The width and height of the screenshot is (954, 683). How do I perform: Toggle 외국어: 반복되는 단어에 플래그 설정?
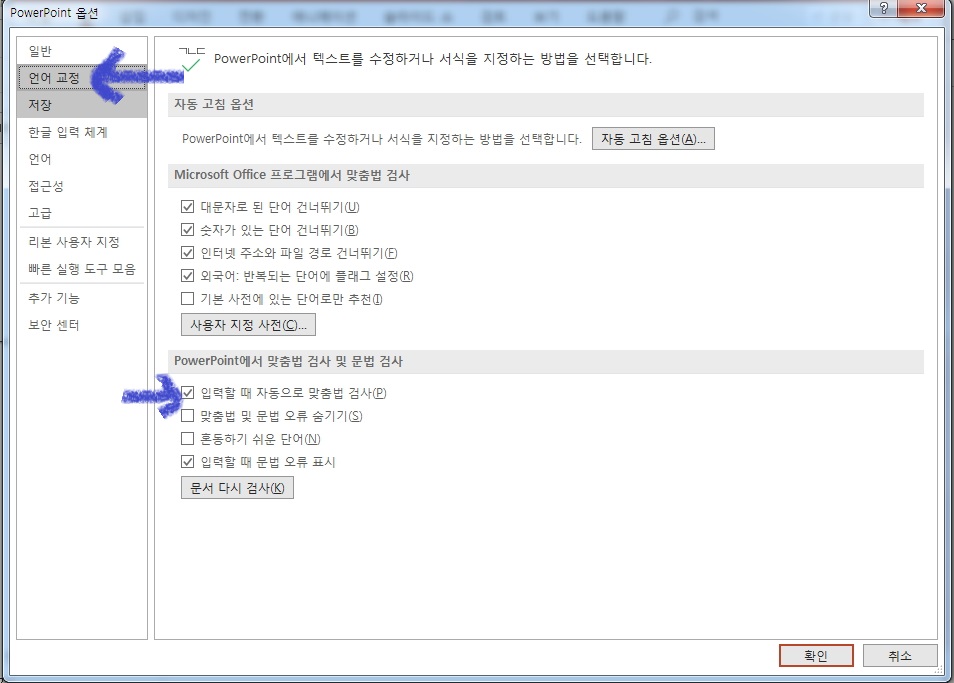tap(187, 276)
